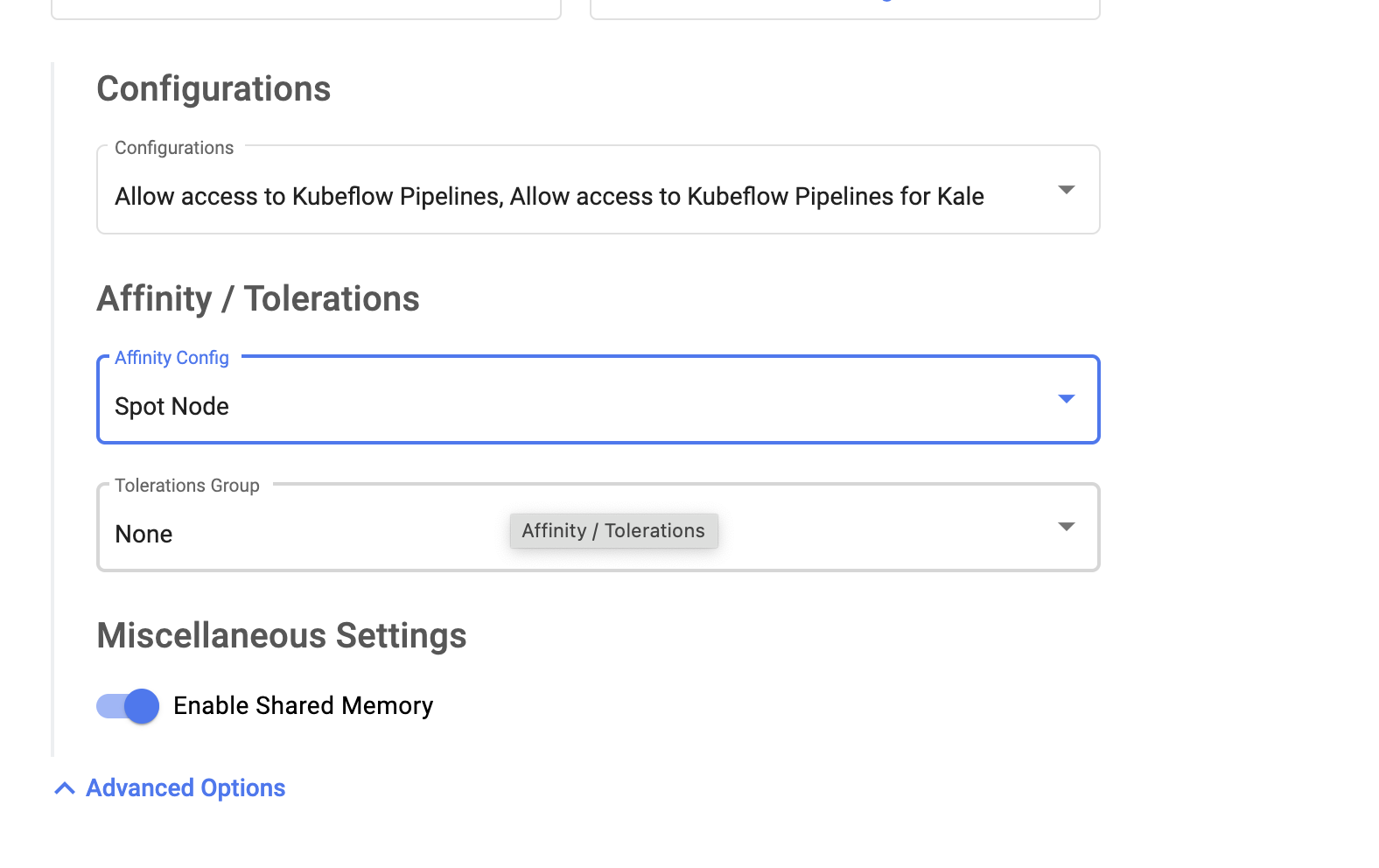The image size is (1379, 868).
Task: Click the Affinity Config floating label
Action: click(171, 358)
